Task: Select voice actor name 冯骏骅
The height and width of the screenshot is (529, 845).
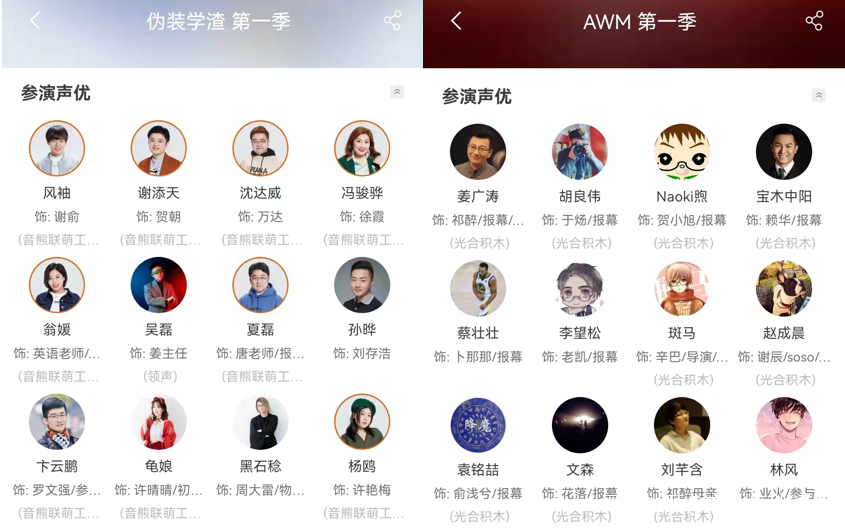Action: coord(362,193)
